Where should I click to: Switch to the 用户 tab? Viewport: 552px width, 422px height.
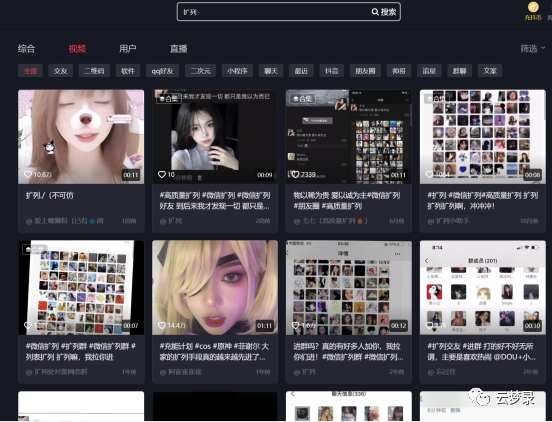pos(127,49)
